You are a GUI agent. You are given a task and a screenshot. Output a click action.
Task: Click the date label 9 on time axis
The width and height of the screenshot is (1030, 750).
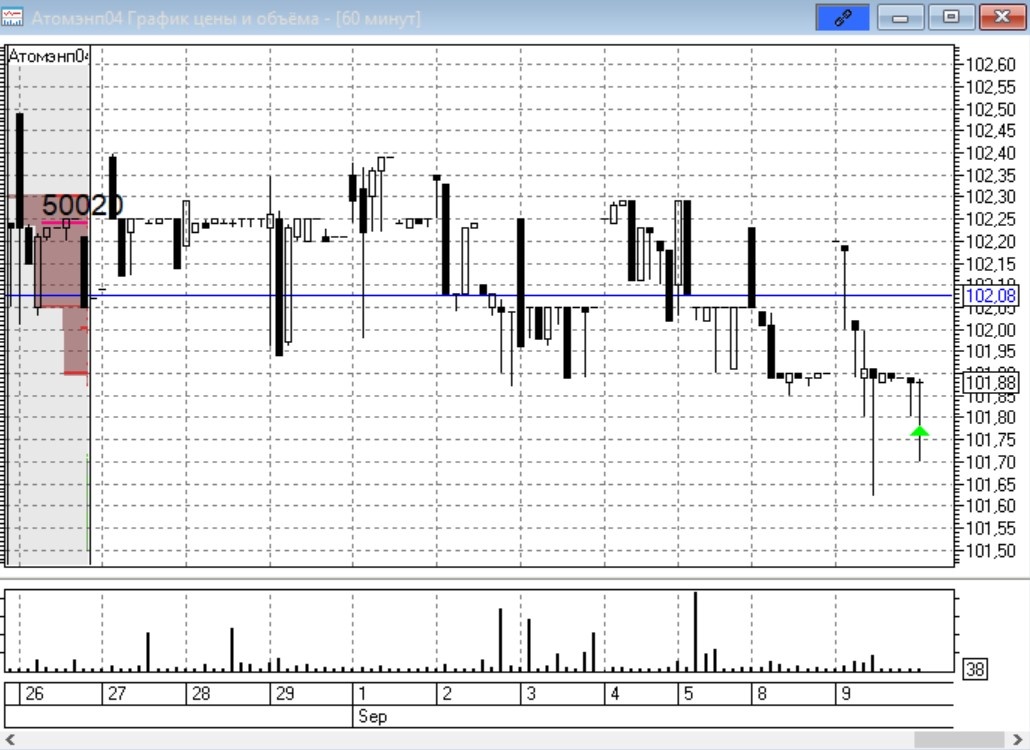[x=846, y=694]
